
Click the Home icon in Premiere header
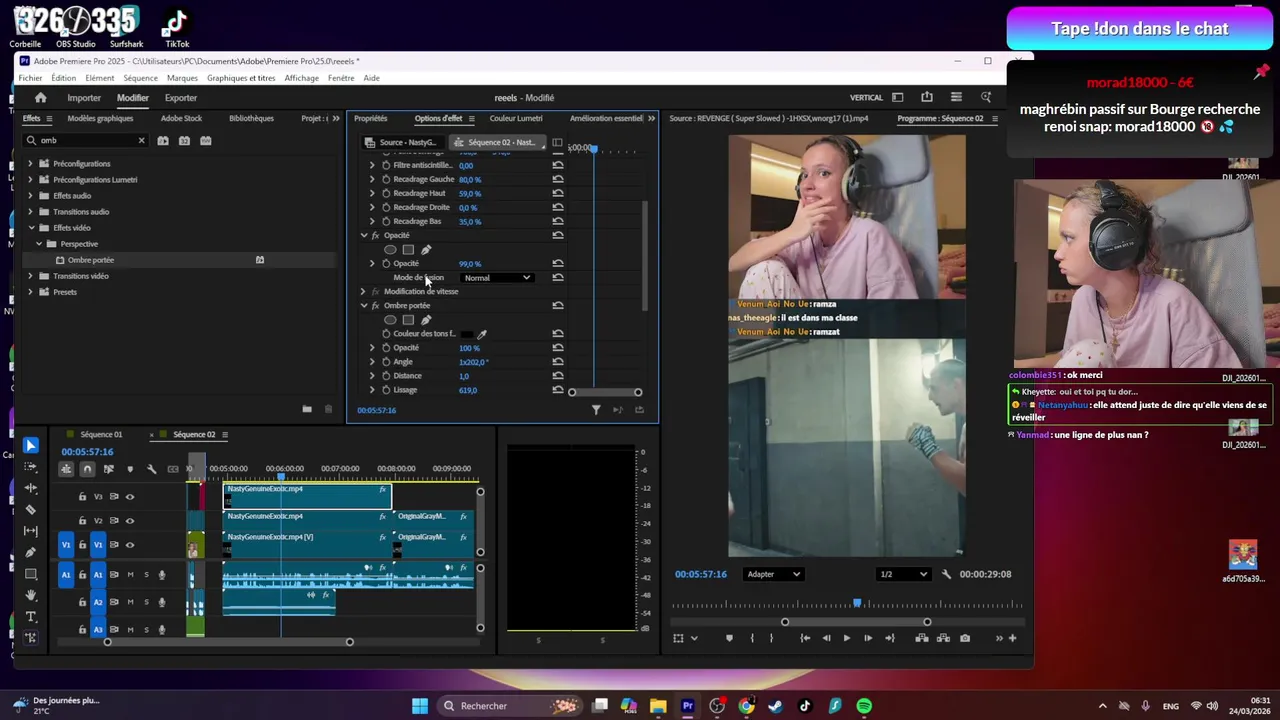coord(40,97)
